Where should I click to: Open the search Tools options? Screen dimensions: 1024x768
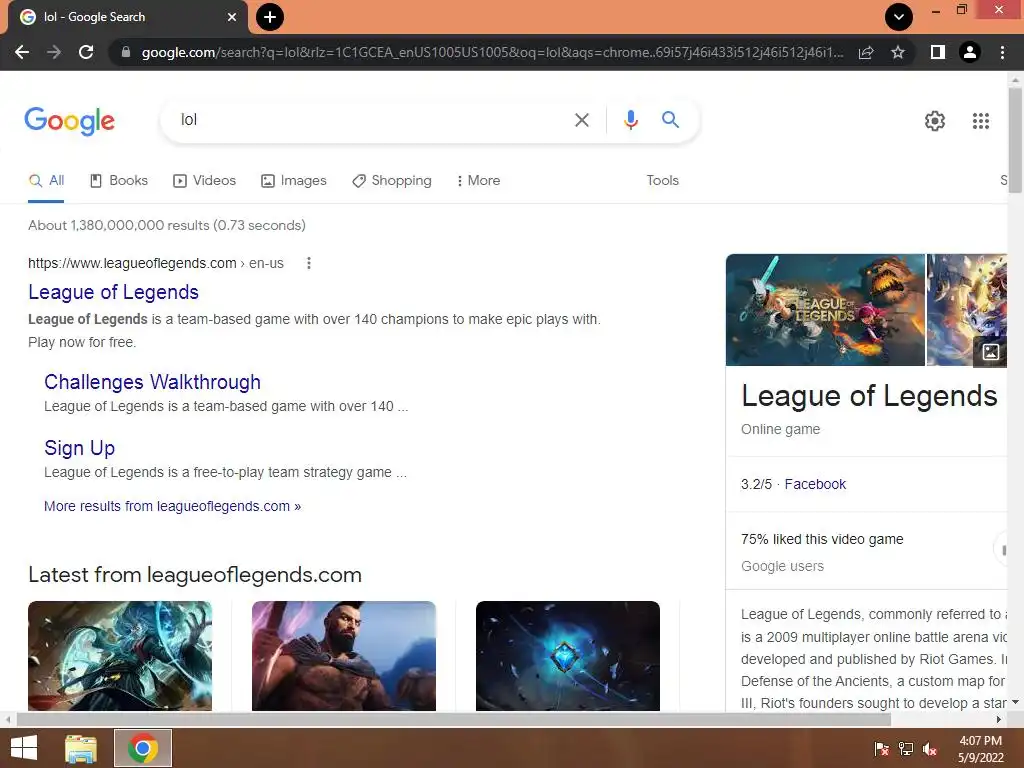pos(663,181)
